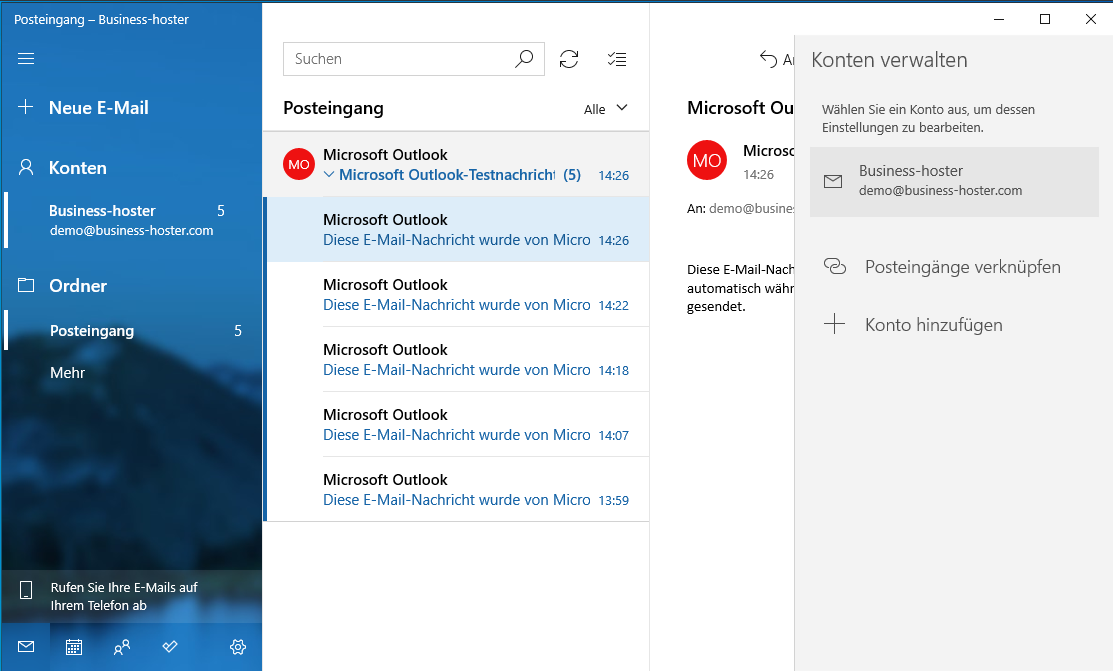Click the Ordner folder icon
Screen dimensions: 1113x671
(x=26, y=285)
